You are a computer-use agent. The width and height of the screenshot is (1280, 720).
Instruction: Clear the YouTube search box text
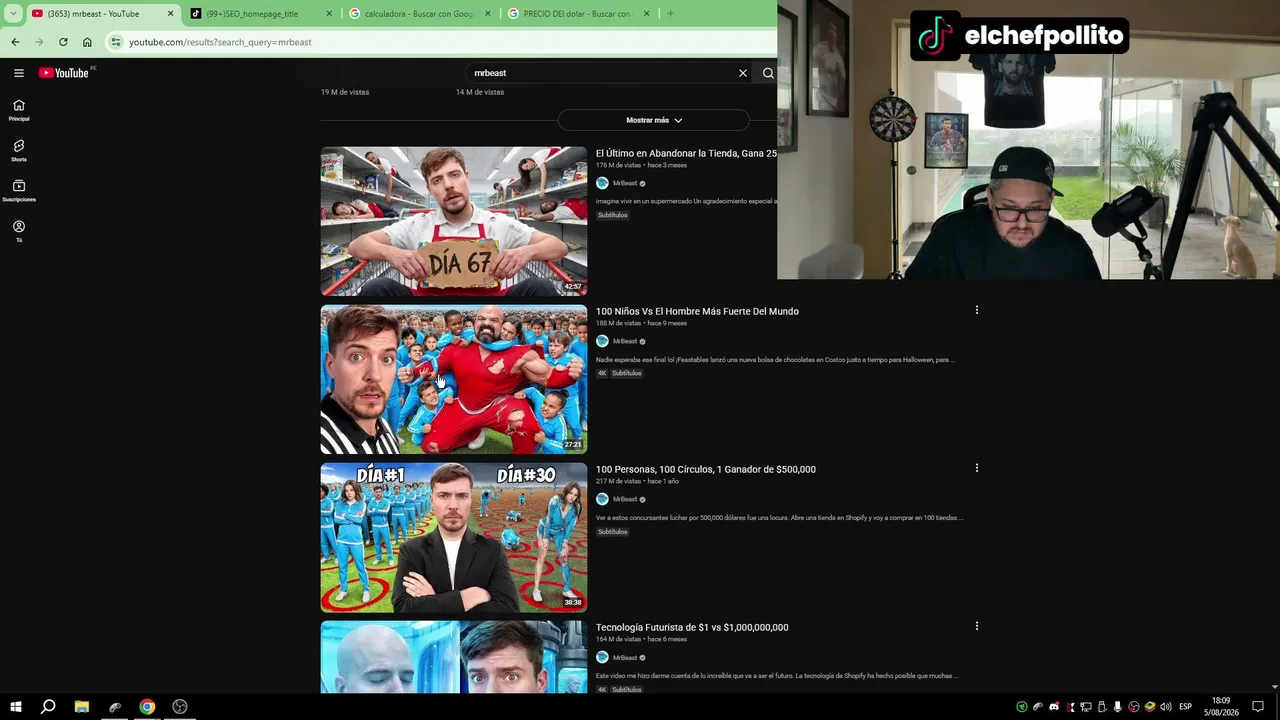[x=743, y=73]
